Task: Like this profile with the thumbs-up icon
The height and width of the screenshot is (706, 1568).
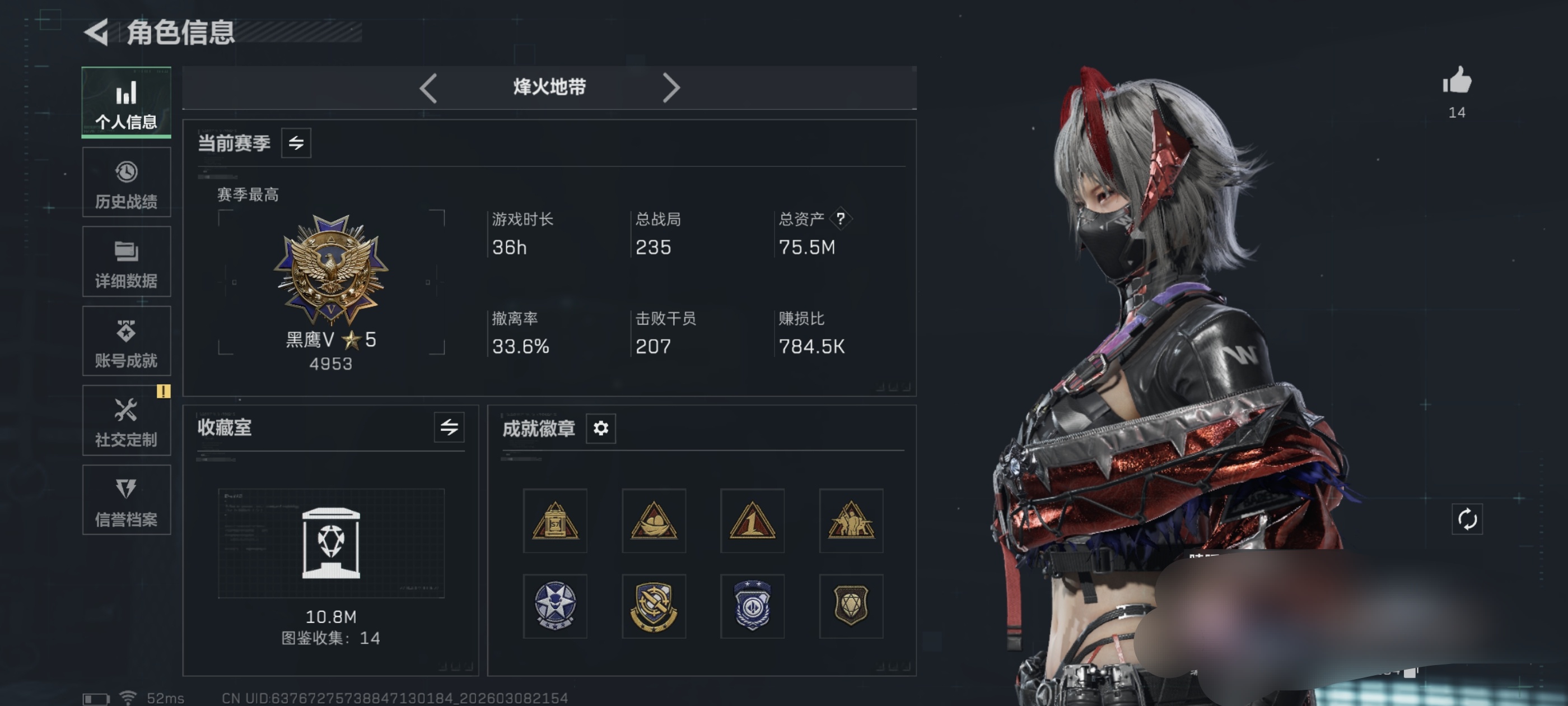Action: coord(1457,81)
